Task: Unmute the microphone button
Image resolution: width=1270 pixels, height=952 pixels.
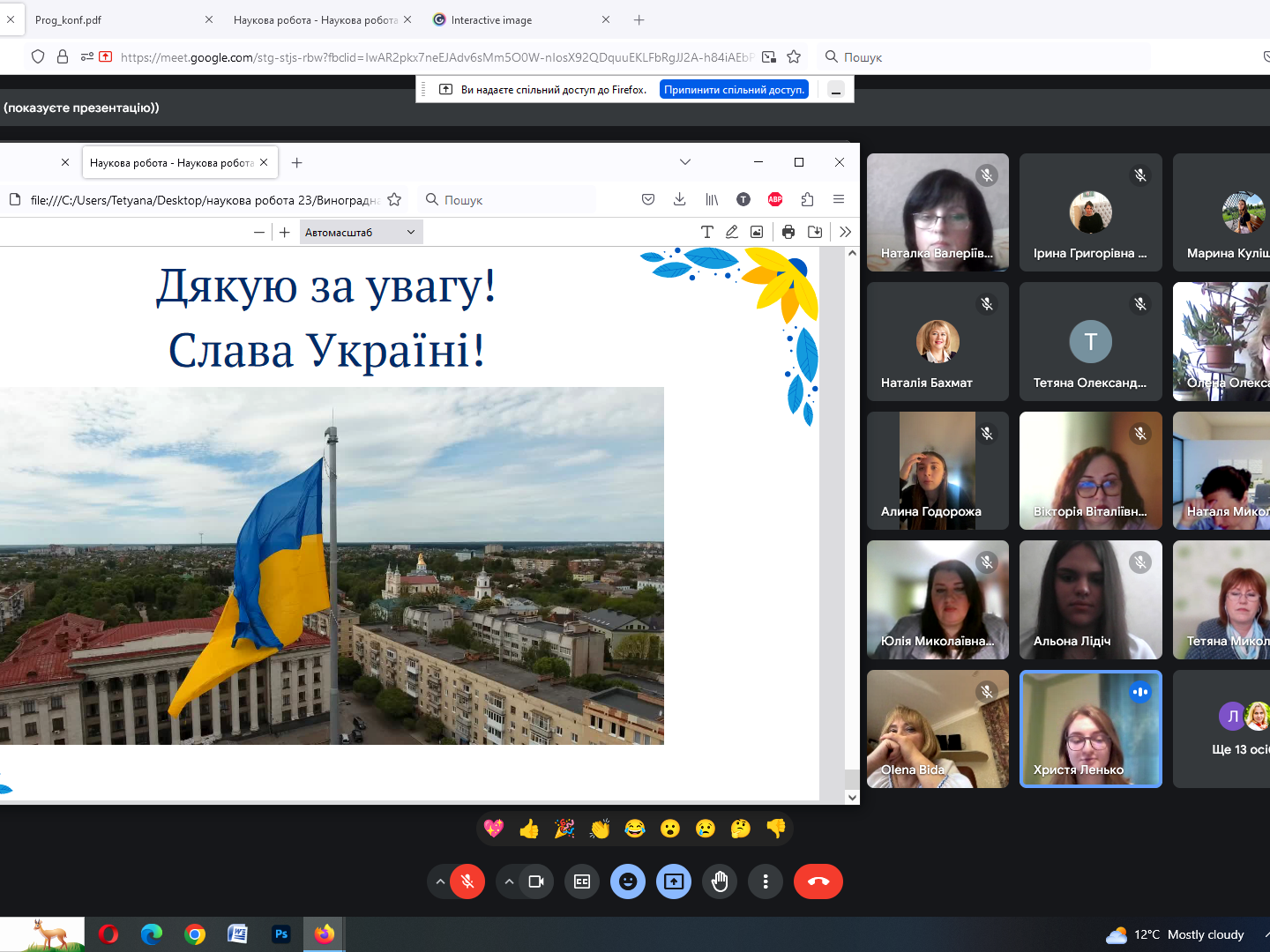Action: coord(467,881)
